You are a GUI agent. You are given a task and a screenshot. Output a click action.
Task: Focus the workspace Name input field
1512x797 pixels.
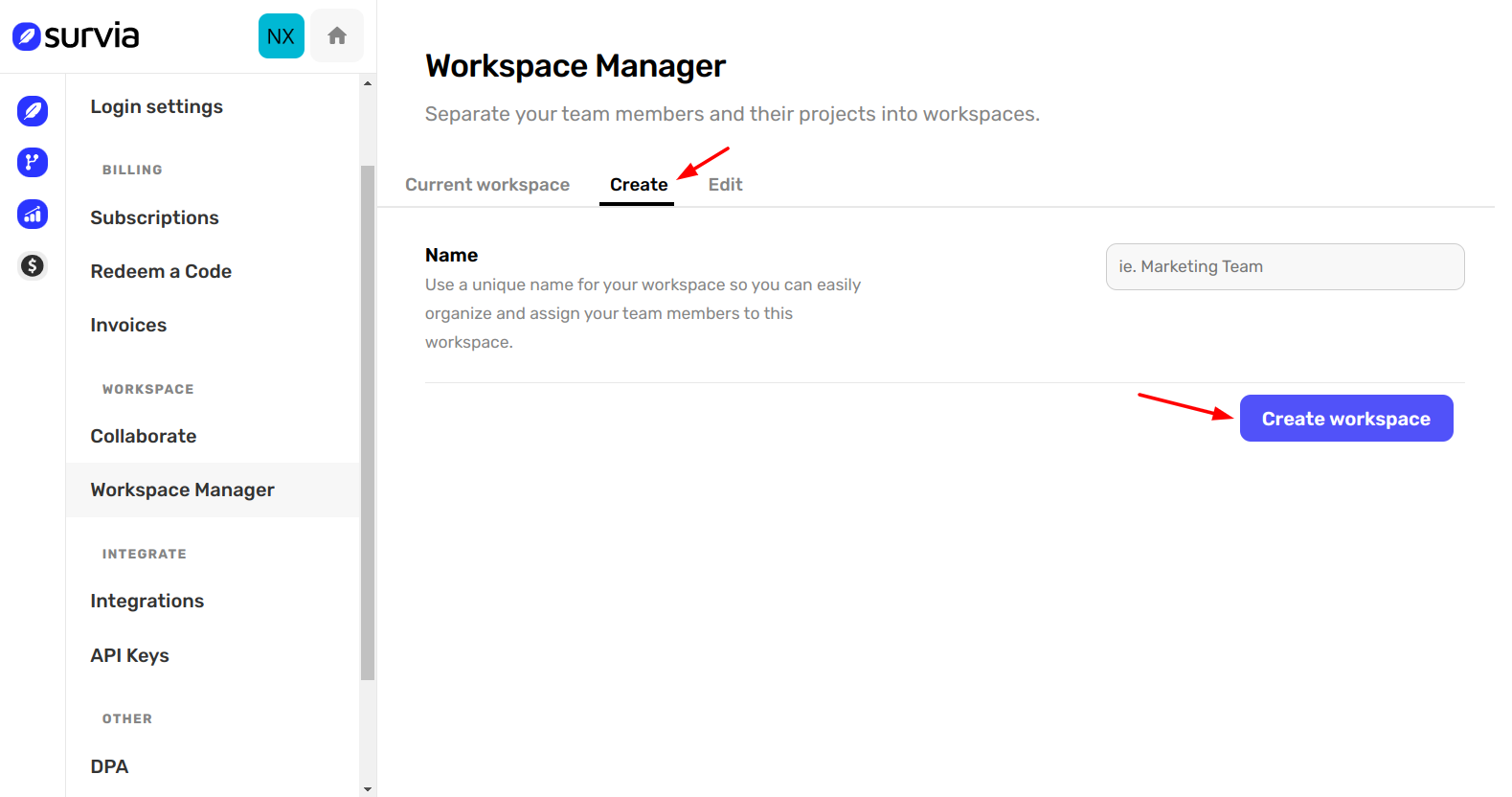pyautogui.click(x=1284, y=266)
